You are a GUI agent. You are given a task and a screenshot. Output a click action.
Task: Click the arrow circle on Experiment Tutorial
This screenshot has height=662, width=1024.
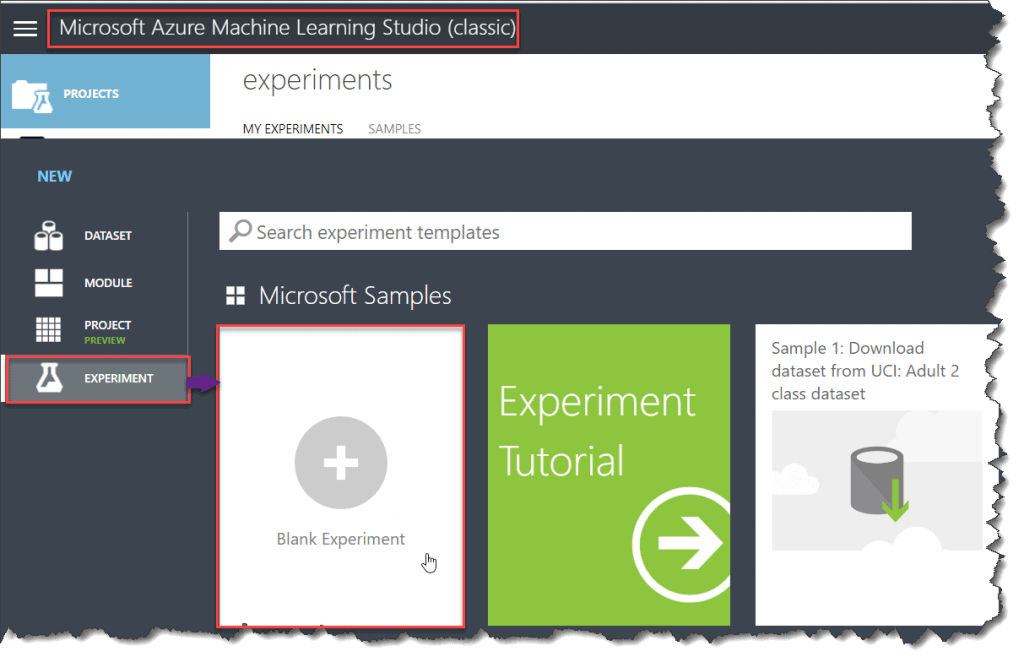click(682, 543)
